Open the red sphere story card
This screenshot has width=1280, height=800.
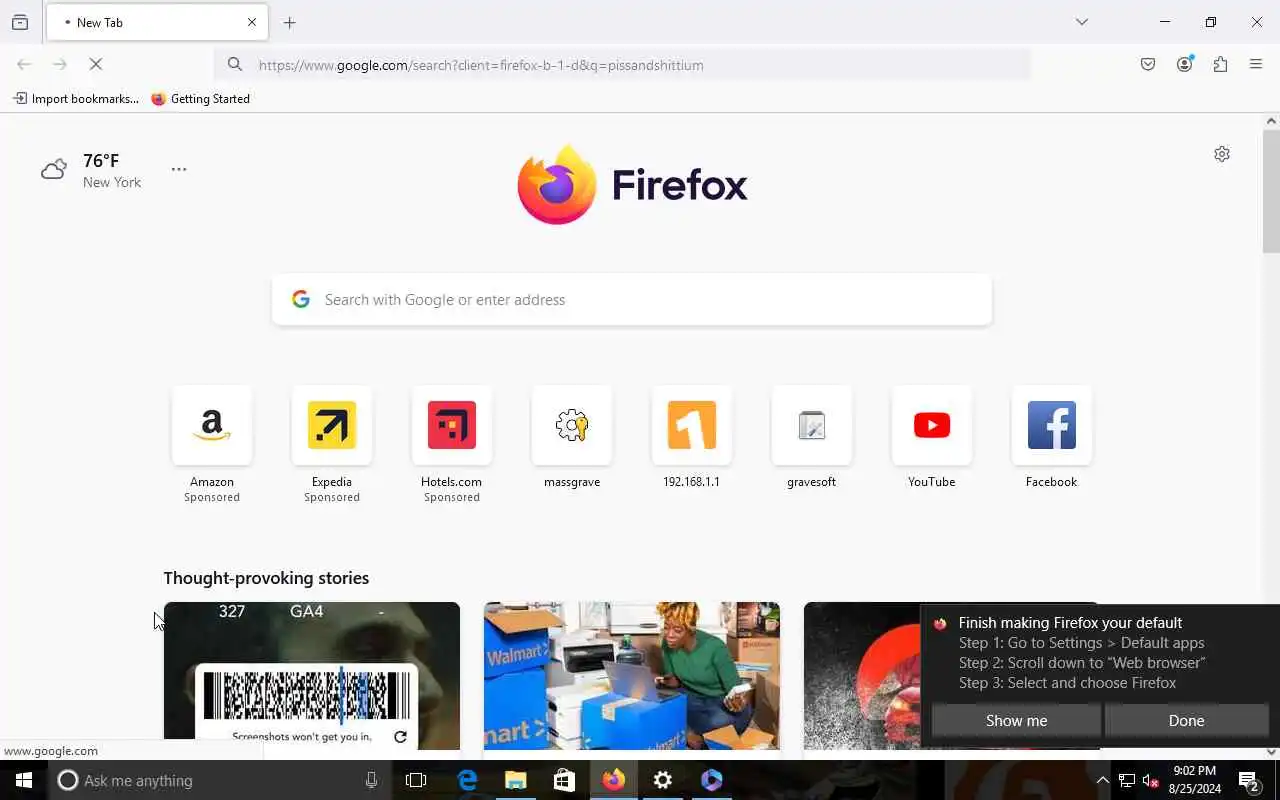point(862,675)
